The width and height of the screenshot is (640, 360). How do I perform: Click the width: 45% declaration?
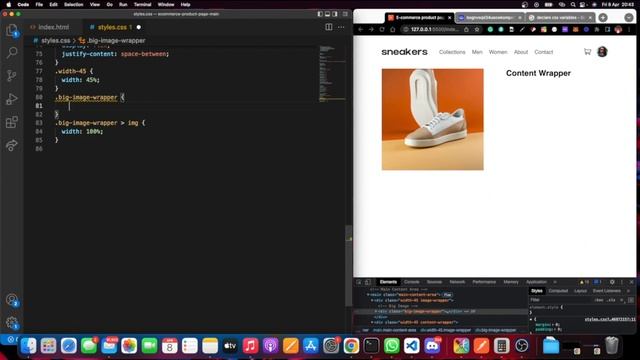[80, 80]
